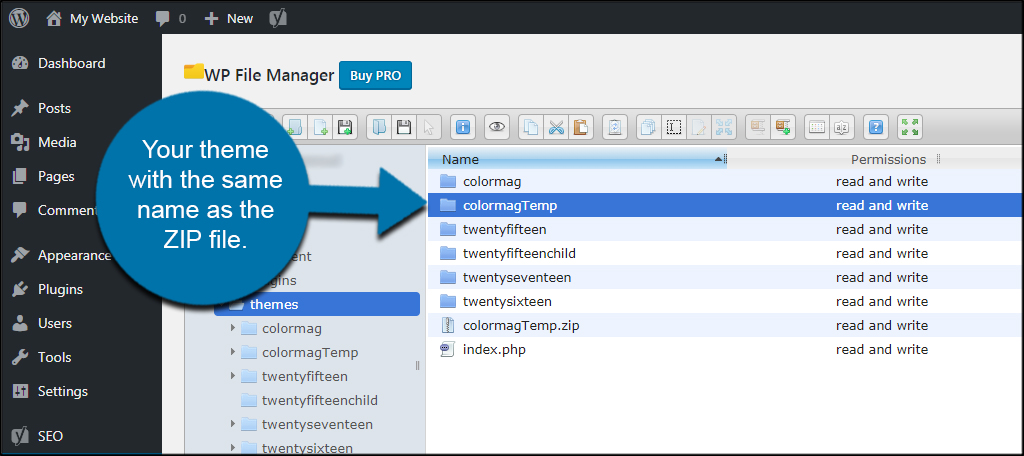This screenshot has height=456, width=1024.
Task: Click the arrow cursor select-file toolbar icon
Action: (x=428, y=127)
